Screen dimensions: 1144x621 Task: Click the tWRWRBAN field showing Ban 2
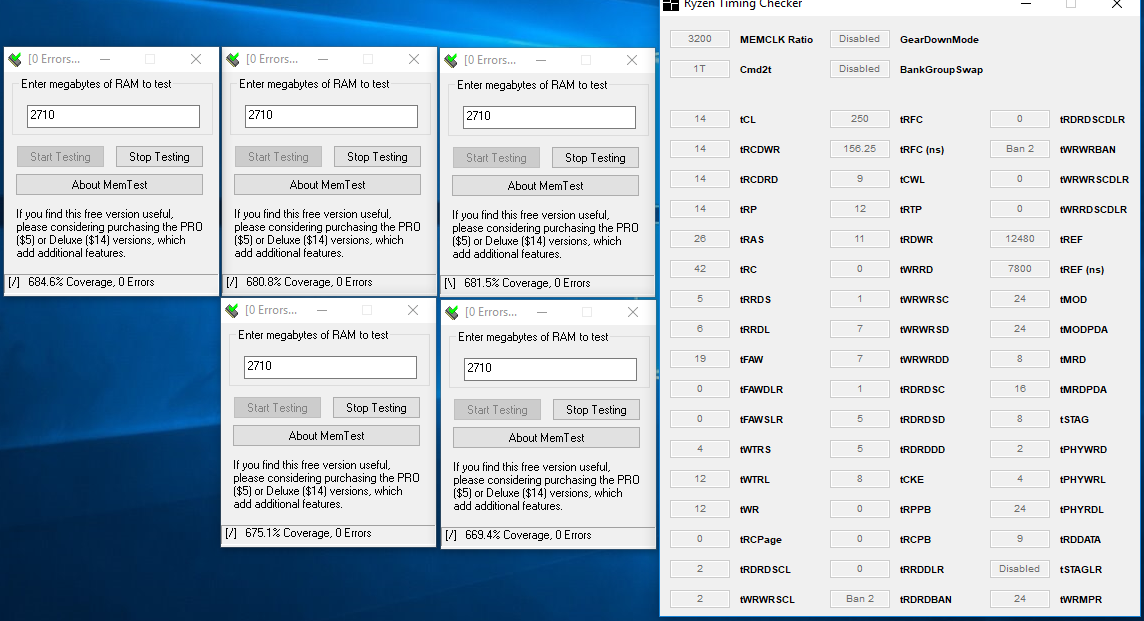click(1019, 149)
